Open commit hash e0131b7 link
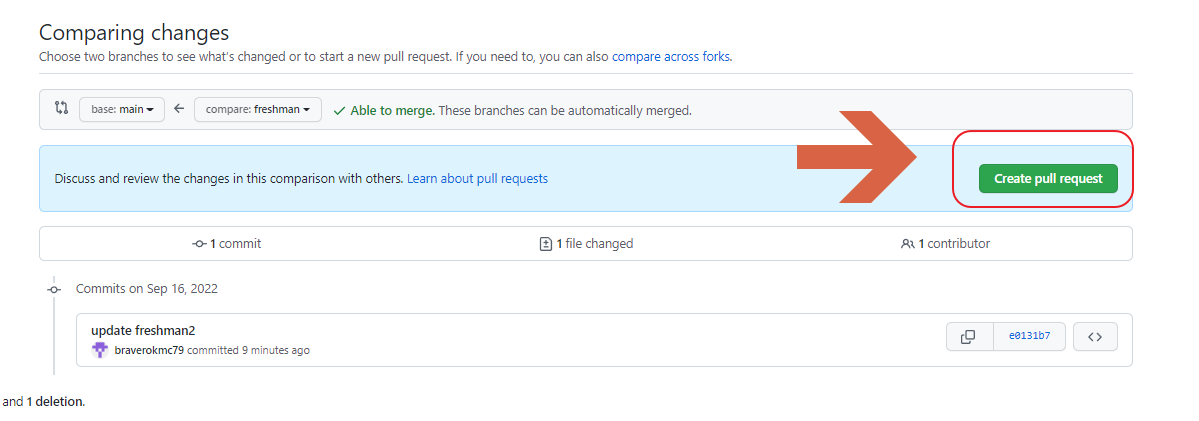This screenshot has width=1199, height=421. 1029,337
